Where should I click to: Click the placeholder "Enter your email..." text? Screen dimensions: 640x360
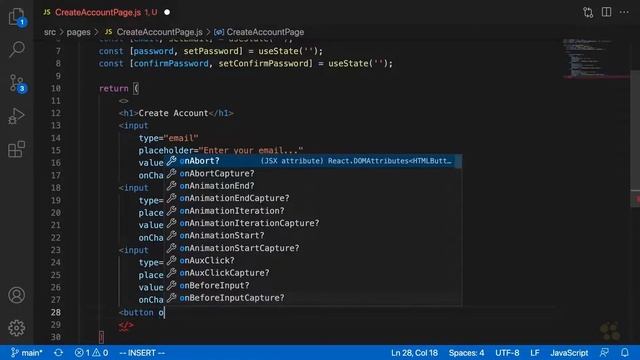[251, 150]
